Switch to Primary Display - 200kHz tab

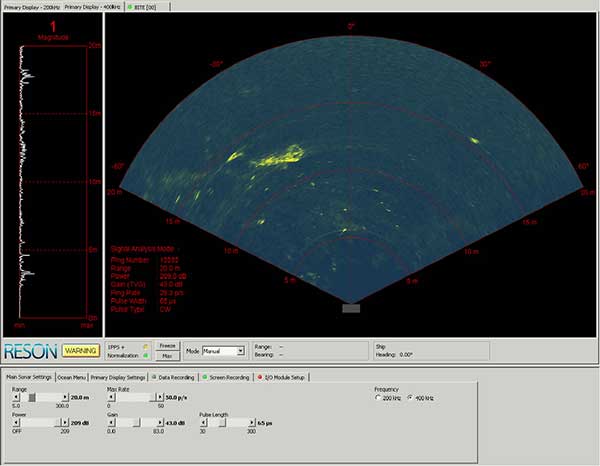[x=32, y=5]
